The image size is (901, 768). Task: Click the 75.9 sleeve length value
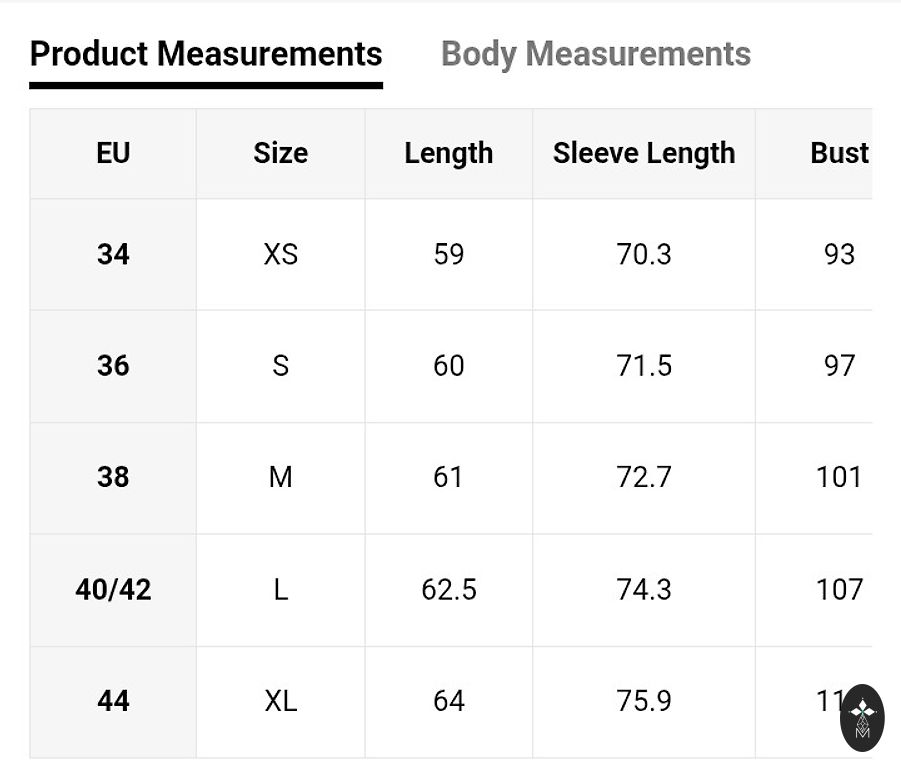pyautogui.click(x=643, y=701)
